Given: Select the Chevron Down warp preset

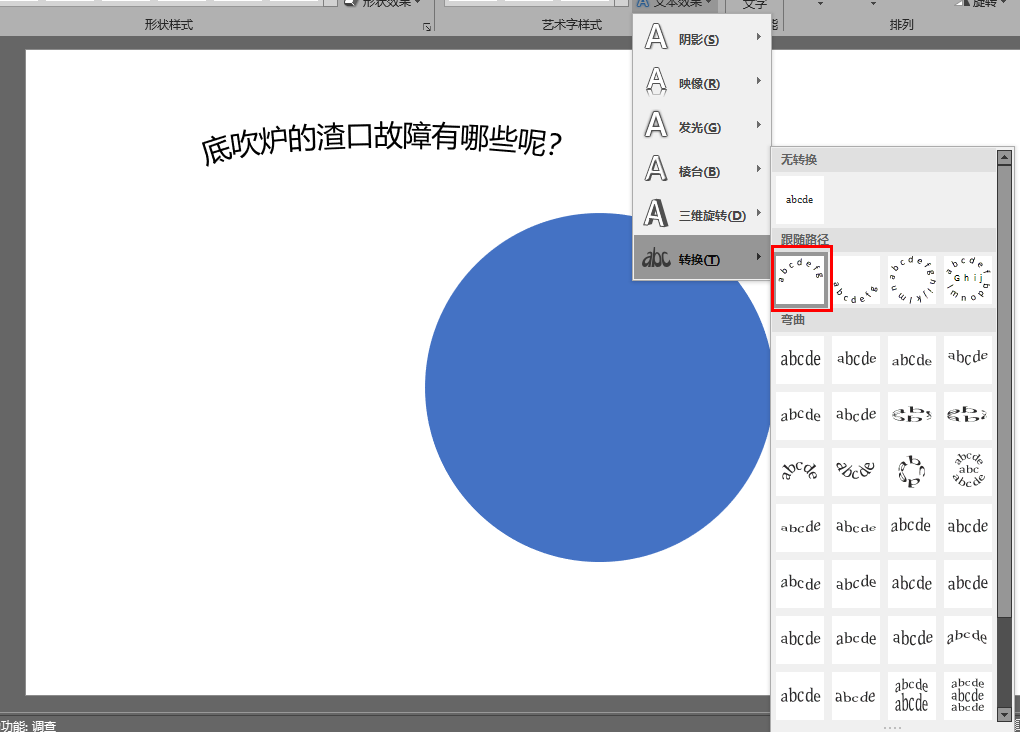Looking at the screenshot, I should click(856, 416).
